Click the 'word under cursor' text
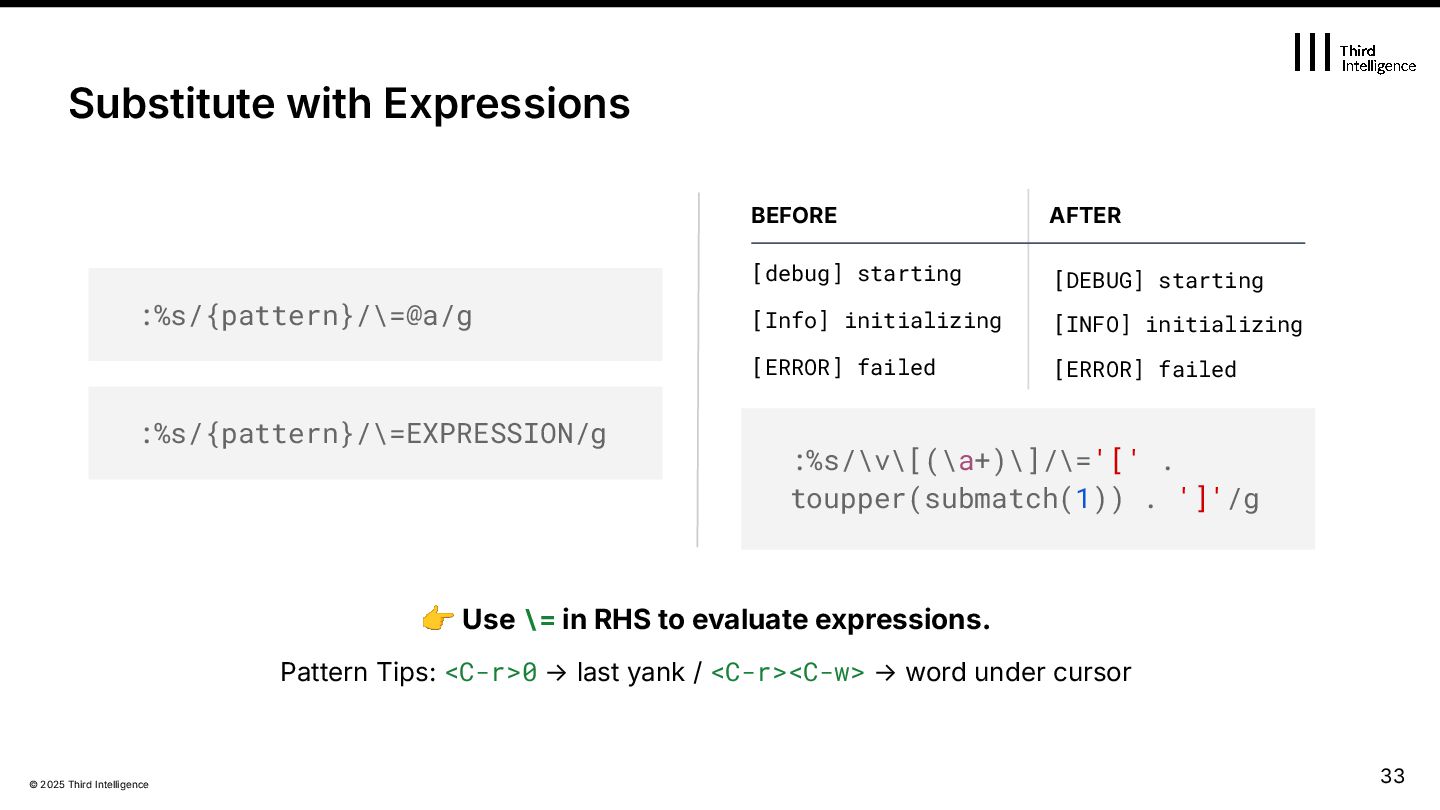This screenshot has height=810, width=1440. [x=1018, y=672]
